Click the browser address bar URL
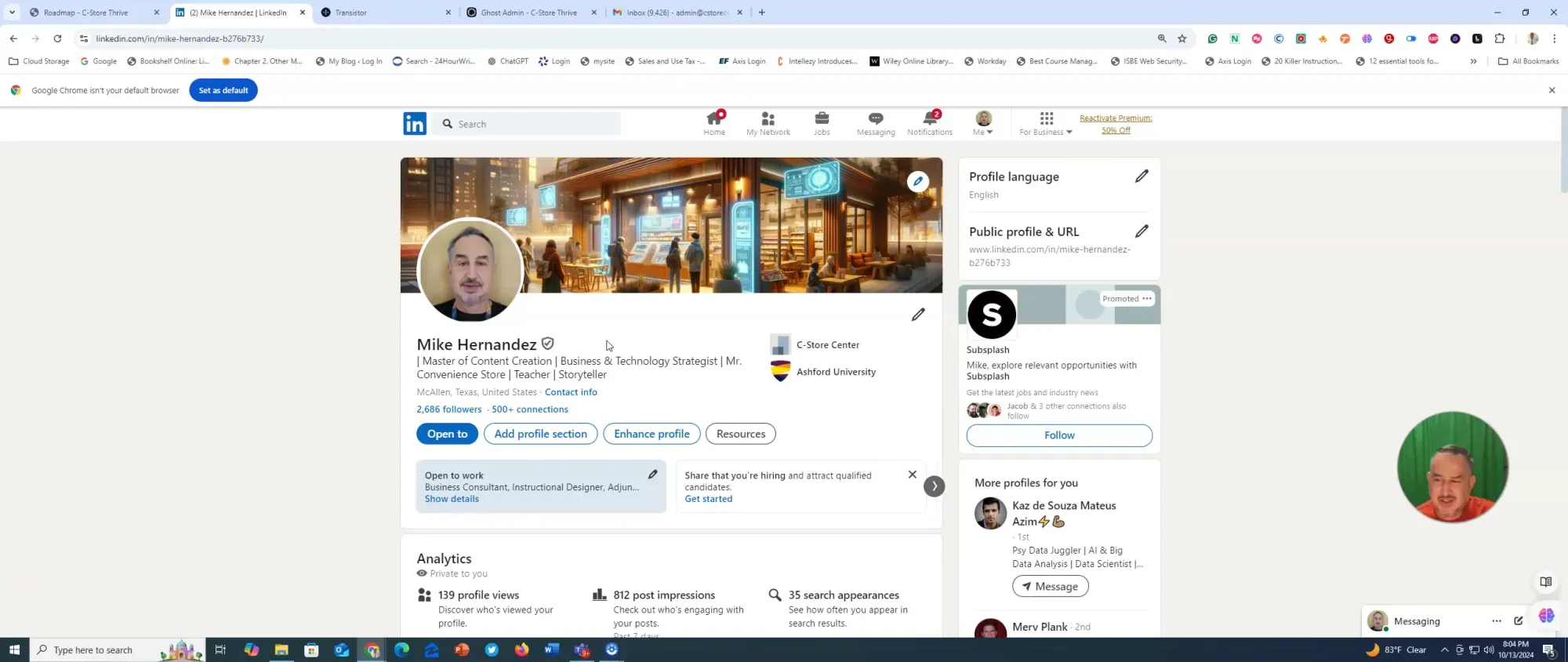Viewport: 1568px width, 662px height. (x=180, y=38)
